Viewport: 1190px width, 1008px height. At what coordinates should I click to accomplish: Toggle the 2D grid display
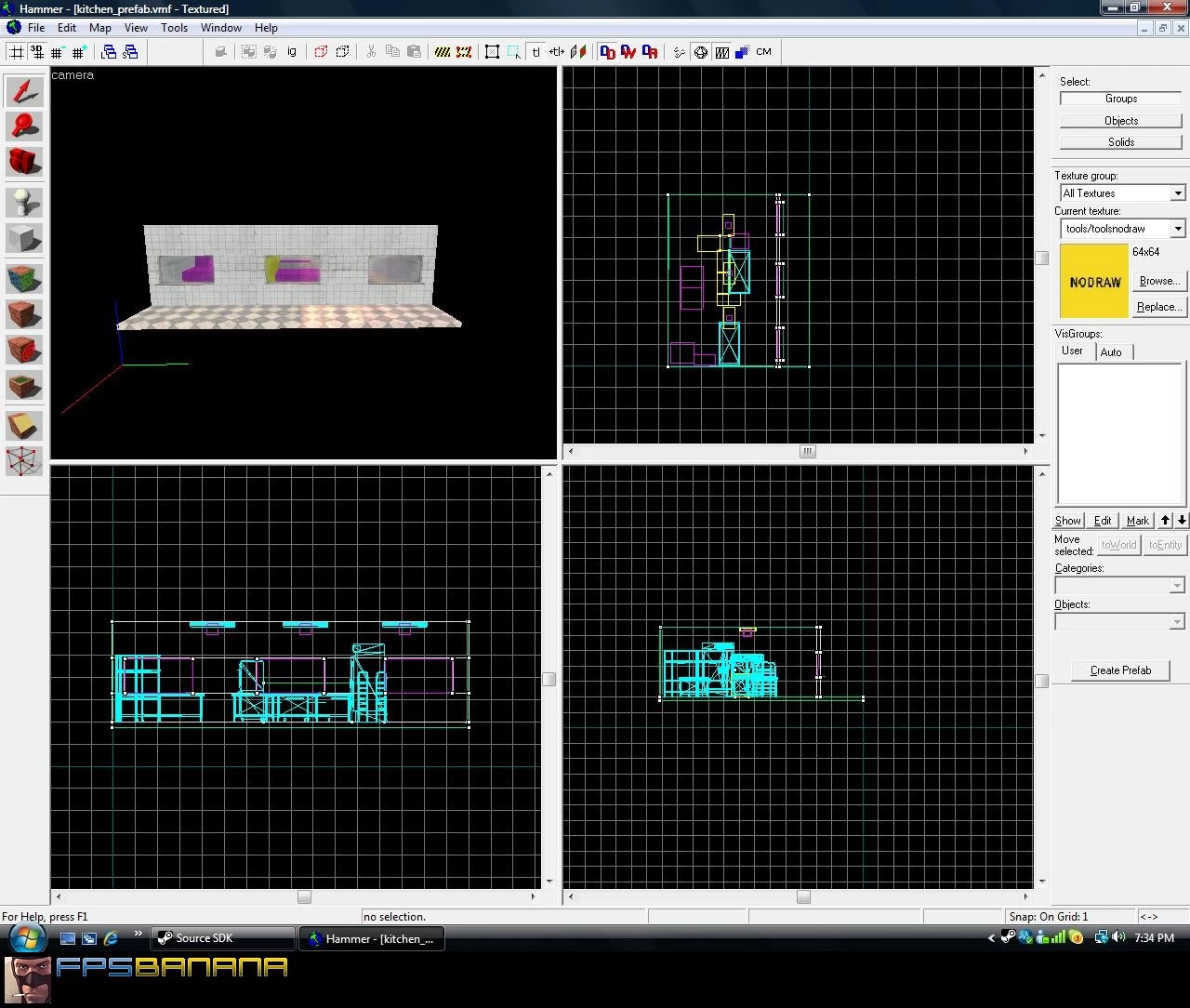16,52
